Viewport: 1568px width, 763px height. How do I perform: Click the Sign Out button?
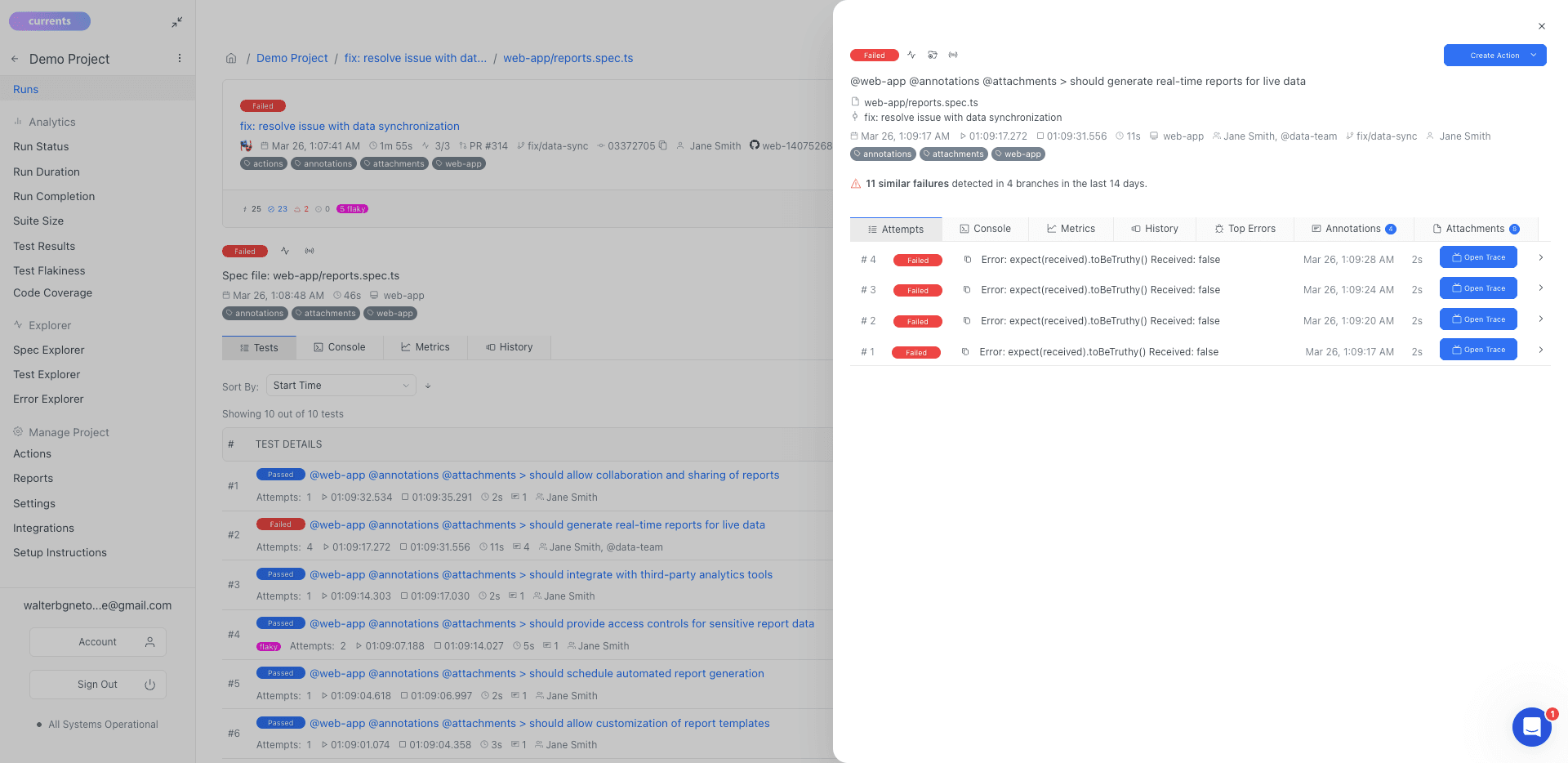tap(98, 685)
